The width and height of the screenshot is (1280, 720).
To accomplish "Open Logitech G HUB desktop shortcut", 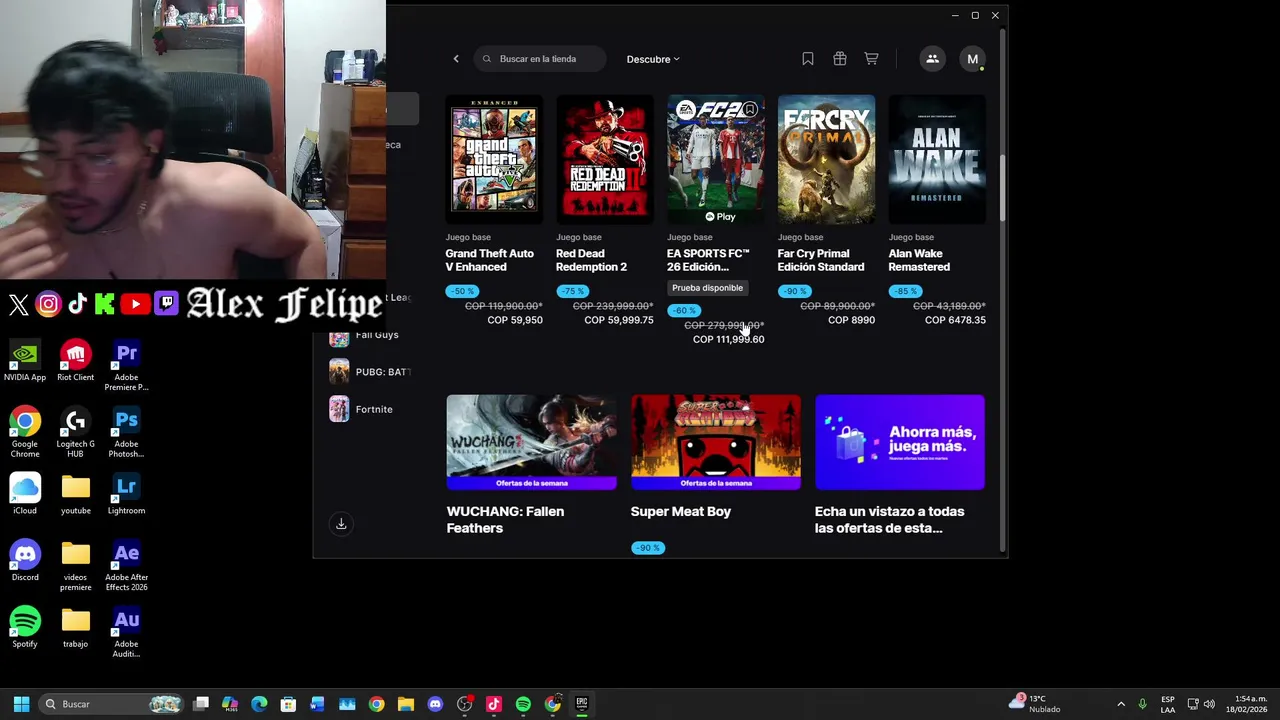I will click(x=75, y=433).
